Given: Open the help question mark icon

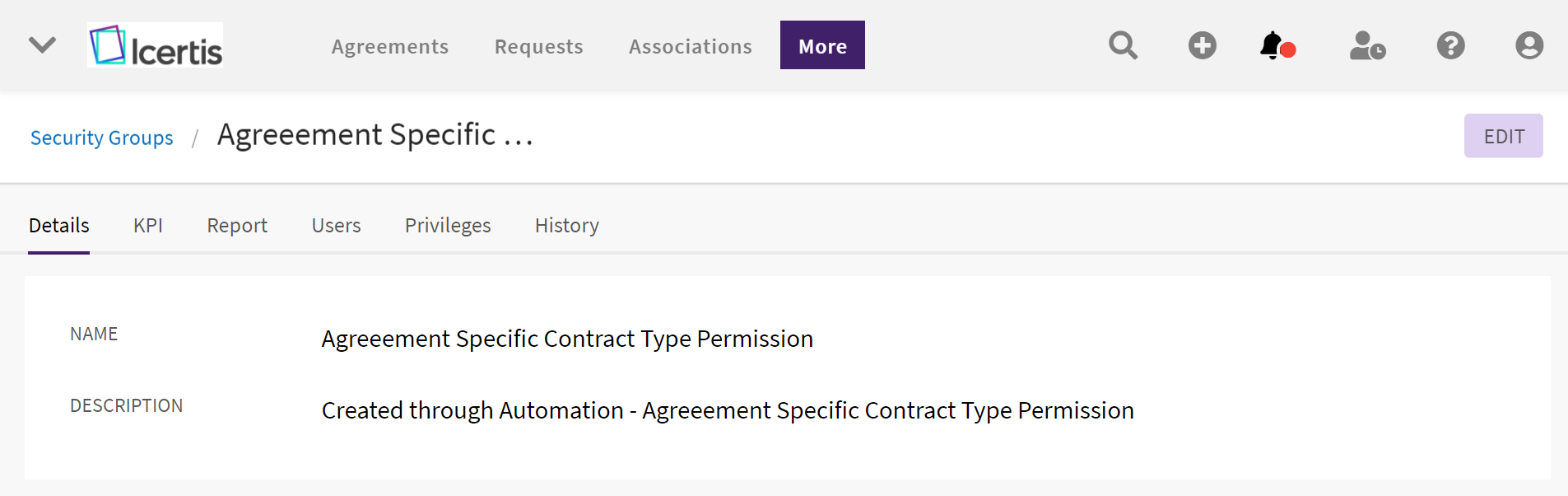Looking at the screenshot, I should tap(1450, 45).
